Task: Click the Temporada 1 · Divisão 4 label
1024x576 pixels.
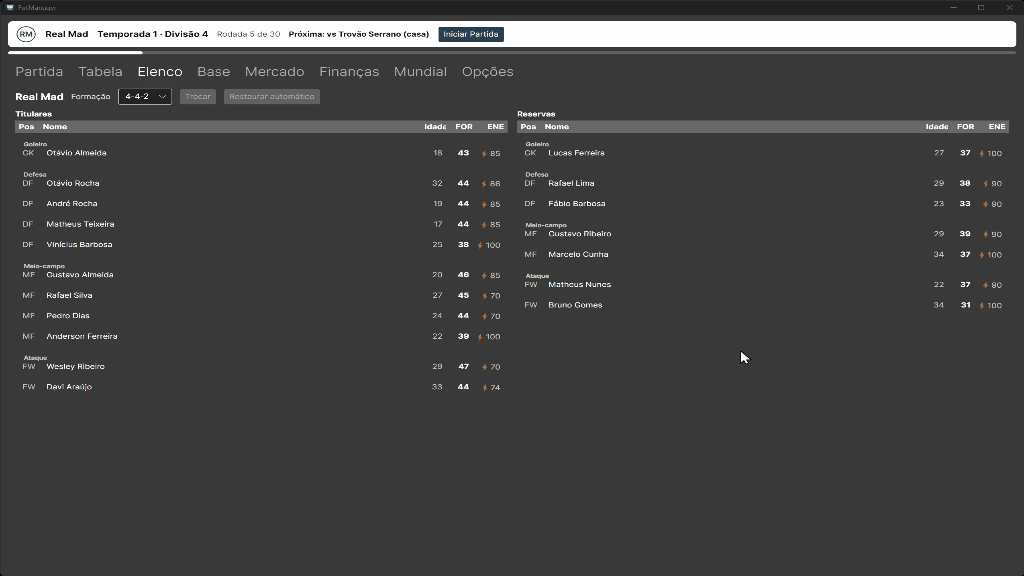Action: click(x=153, y=34)
